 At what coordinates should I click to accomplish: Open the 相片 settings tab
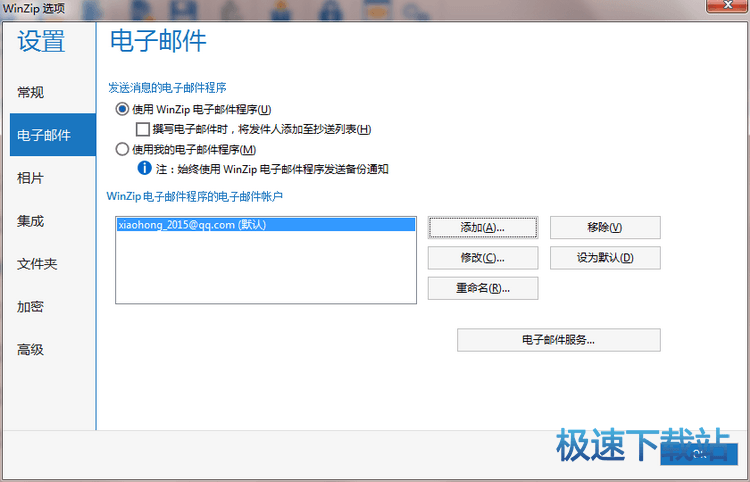point(31,178)
